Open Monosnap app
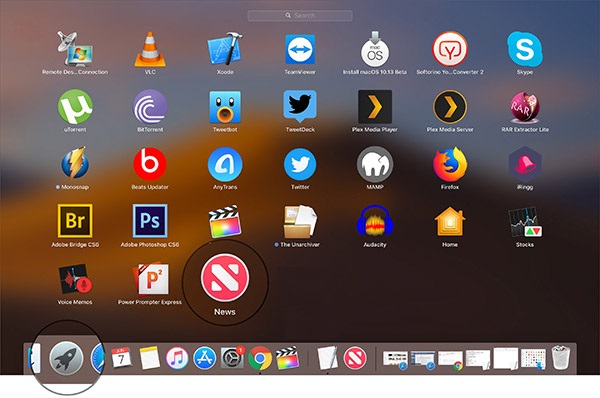This screenshot has height=398, width=600. pyautogui.click(x=75, y=164)
